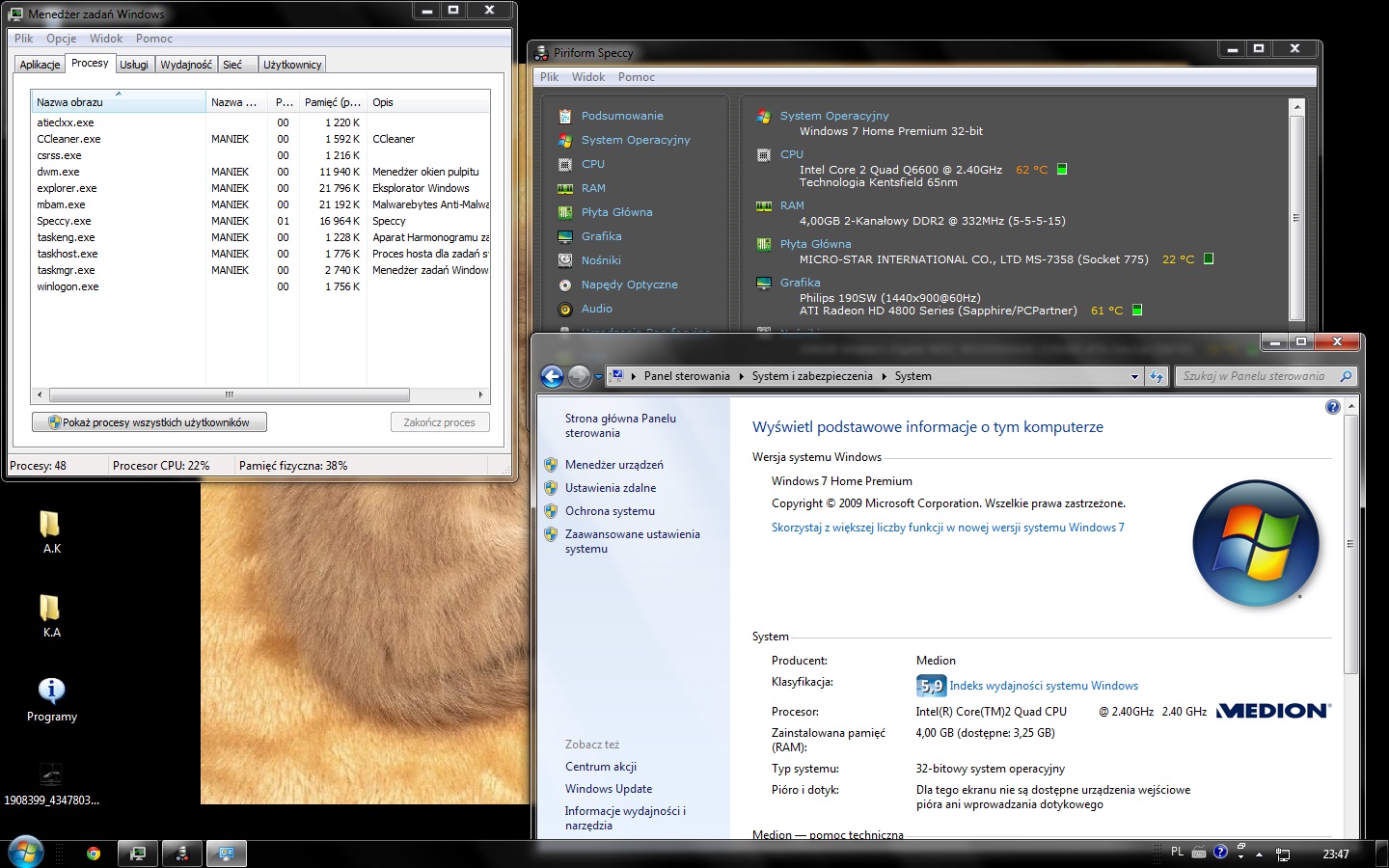Click the Ochrona systemu link
The height and width of the screenshot is (868, 1389).
pos(610,511)
